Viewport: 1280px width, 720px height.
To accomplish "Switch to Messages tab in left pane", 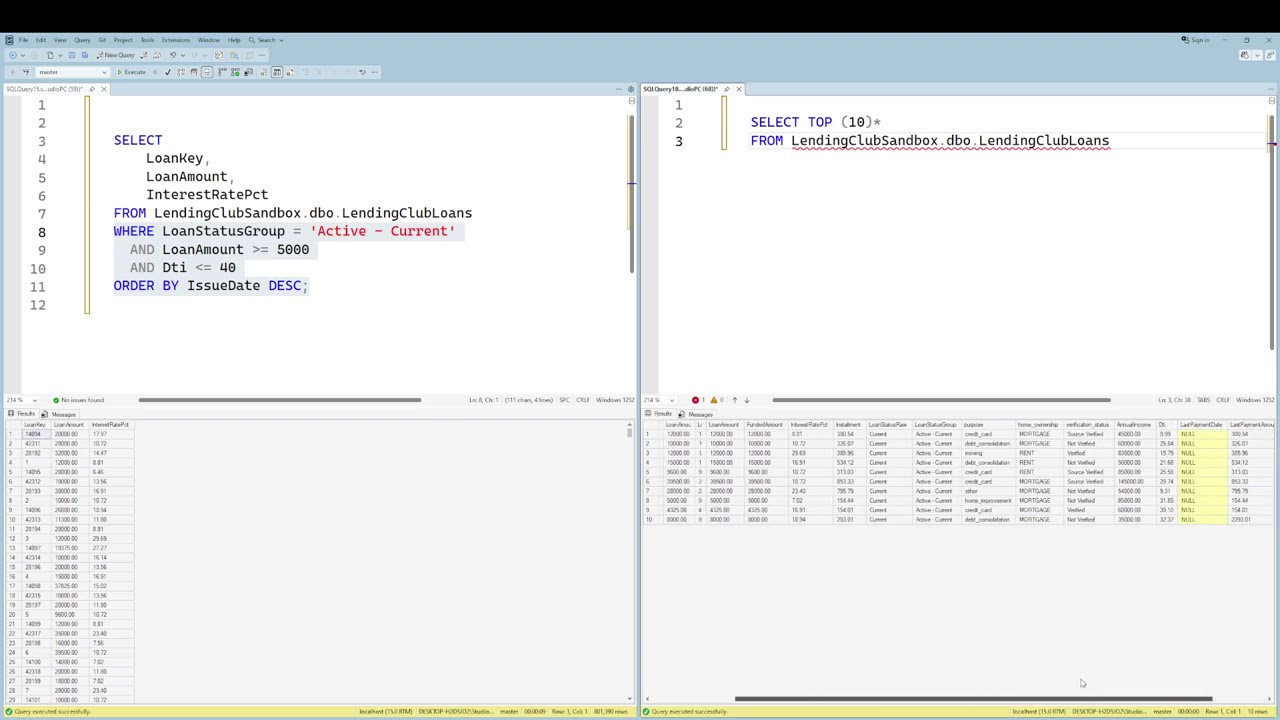I will pyautogui.click(x=58, y=414).
